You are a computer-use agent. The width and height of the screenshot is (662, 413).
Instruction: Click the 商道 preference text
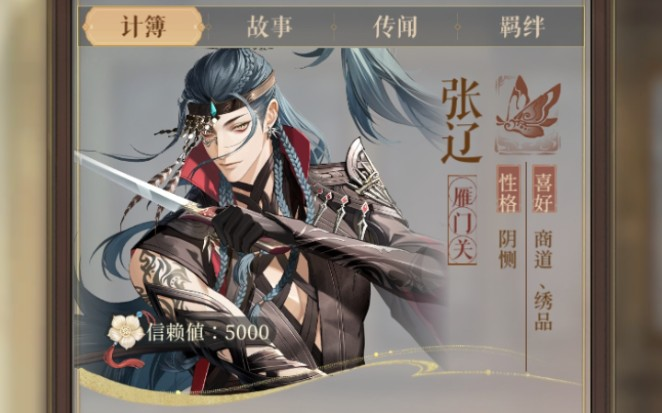click(x=543, y=249)
